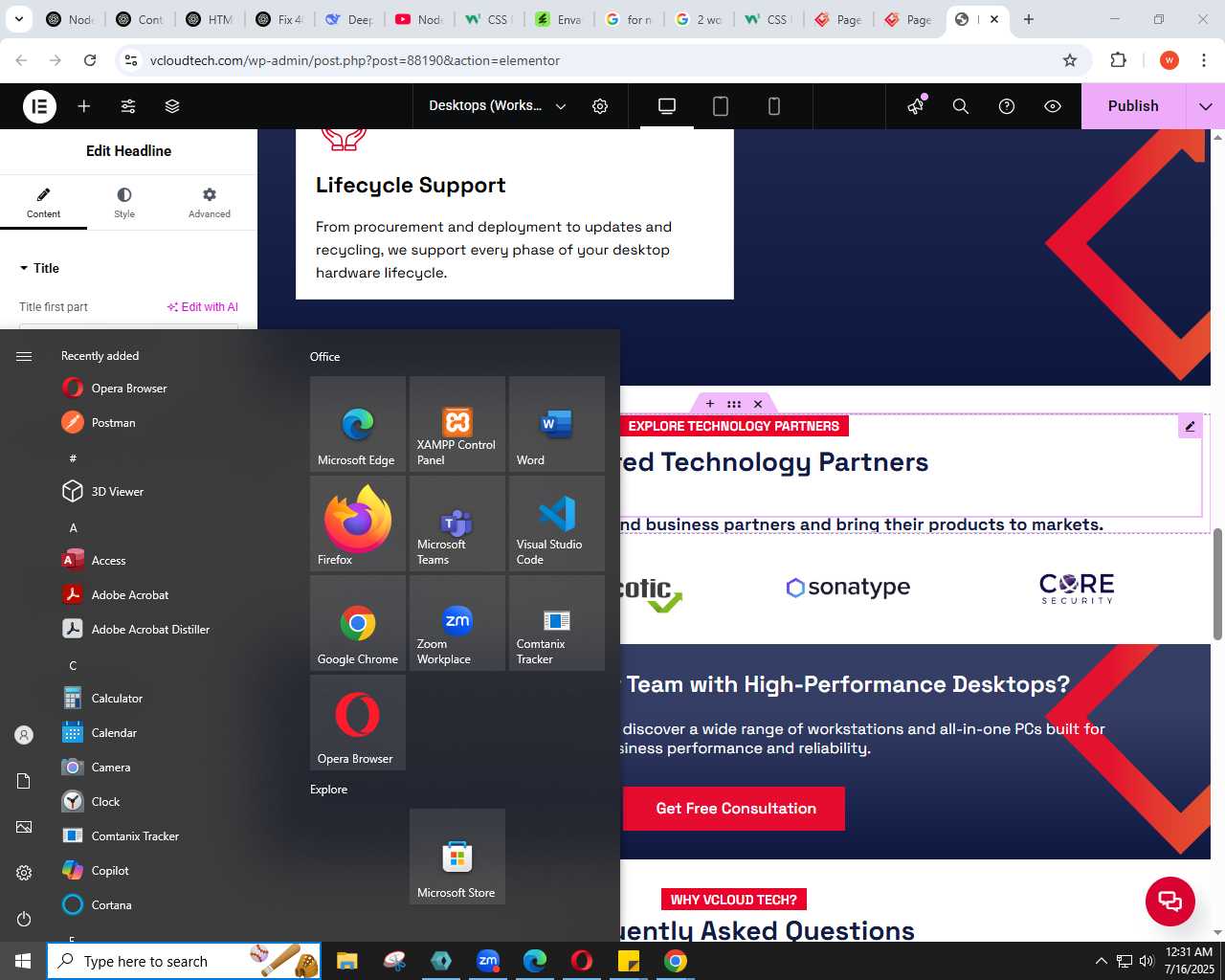This screenshot has height=980, width=1225.
Task: Open the Elementor finder search icon
Action: pos(961,106)
